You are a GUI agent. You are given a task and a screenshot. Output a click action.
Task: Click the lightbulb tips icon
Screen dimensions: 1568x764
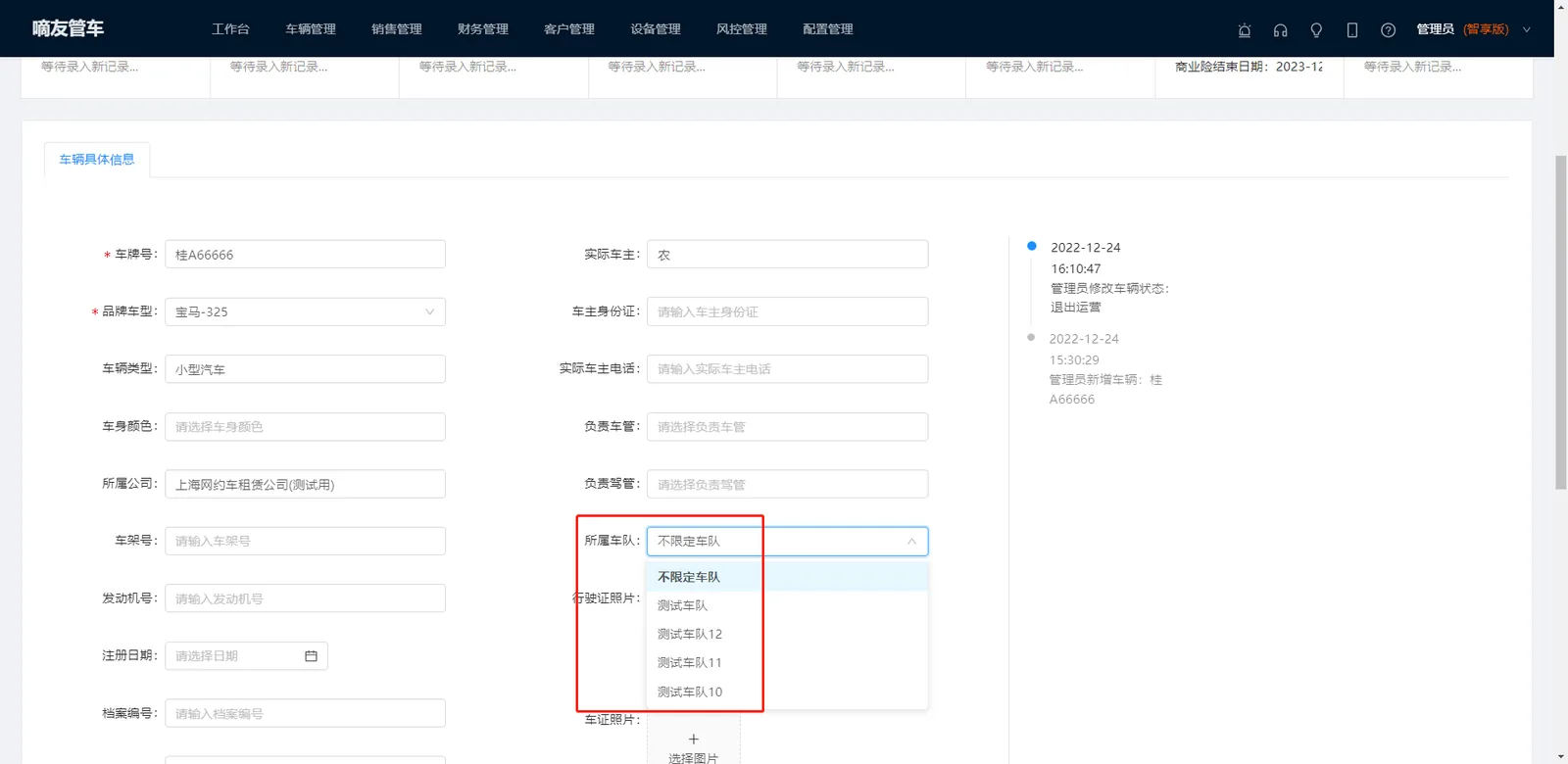pos(1316,29)
